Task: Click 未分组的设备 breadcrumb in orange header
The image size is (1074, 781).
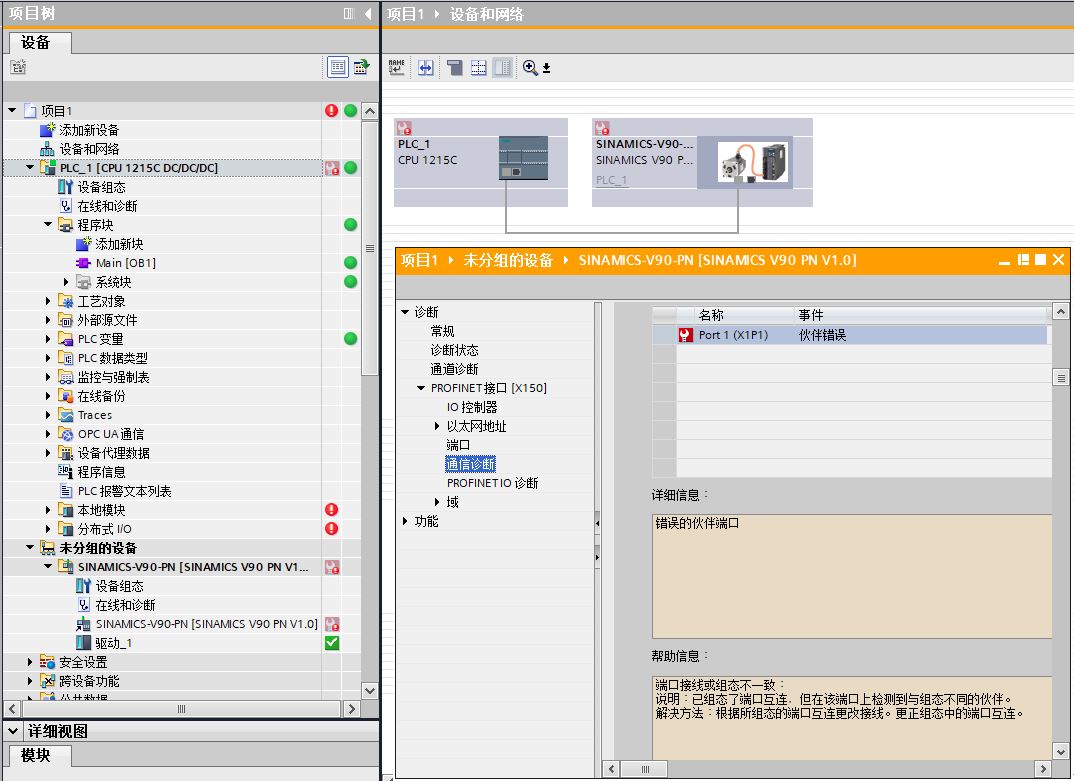Action: (x=508, y=260)
